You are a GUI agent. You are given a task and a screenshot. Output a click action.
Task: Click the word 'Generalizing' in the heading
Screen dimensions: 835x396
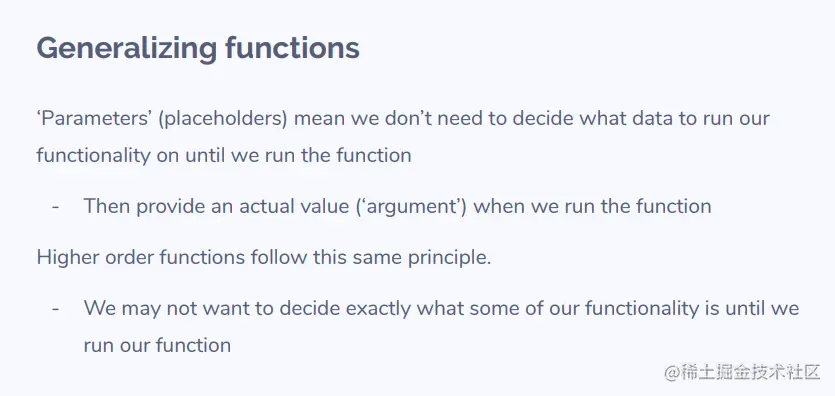point(127,49)
